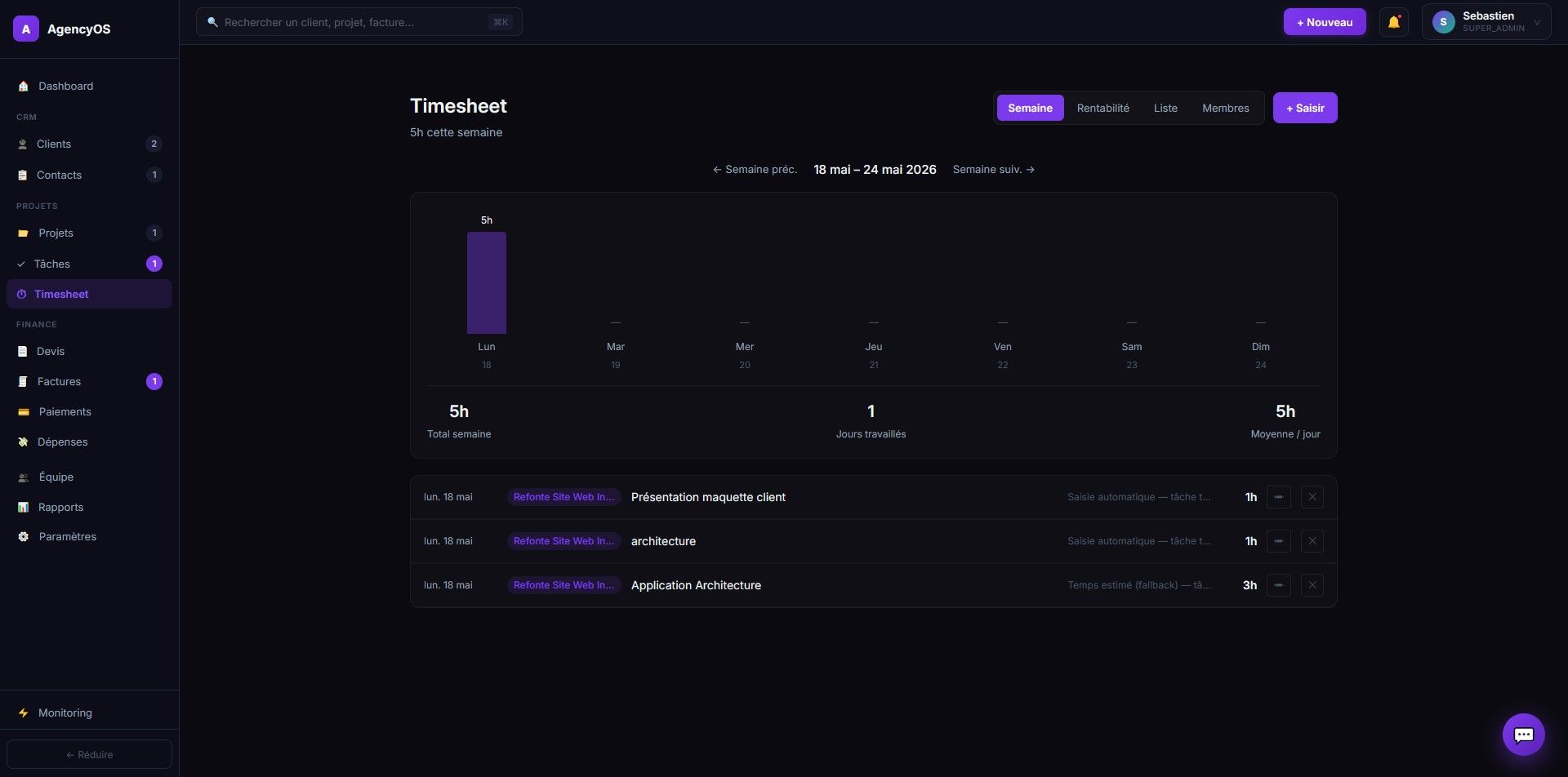The width and height of the screenshot is (1568, 777).
Task: Click the week range 18 mai – 24 mai 2026
Action: [875, 170]
